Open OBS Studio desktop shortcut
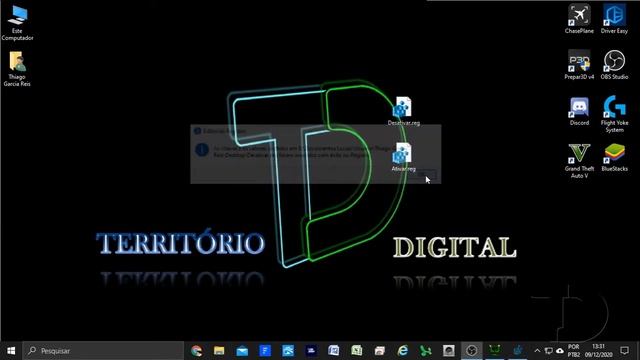This screenshot has width=640, height=360. pos(614,65)
